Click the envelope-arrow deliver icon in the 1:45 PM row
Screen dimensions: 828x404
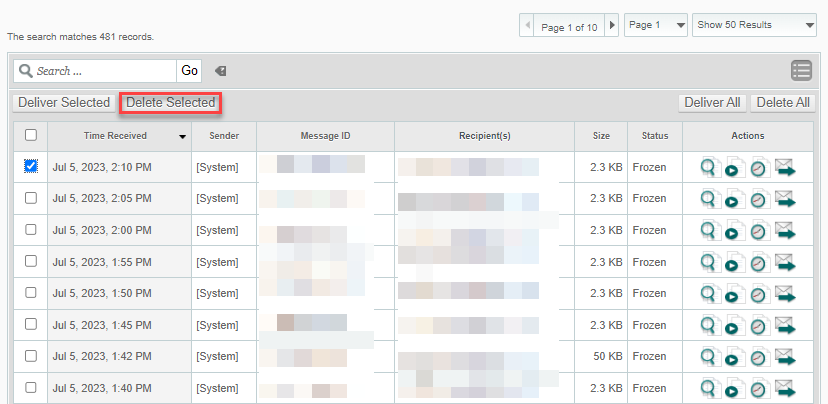coord(785,326)
